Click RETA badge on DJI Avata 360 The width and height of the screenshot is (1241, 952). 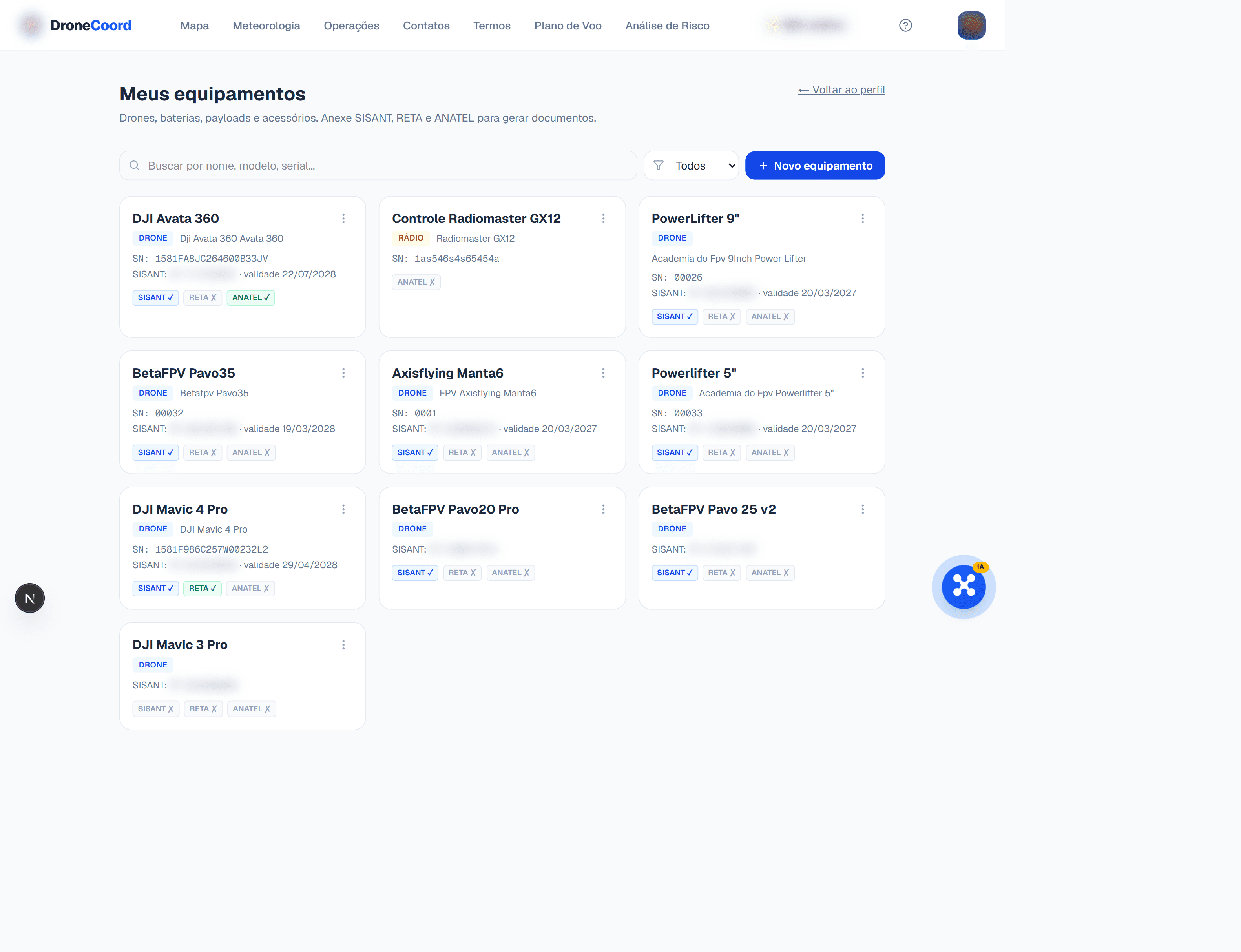pyautogui.click(x=202, y=297)
